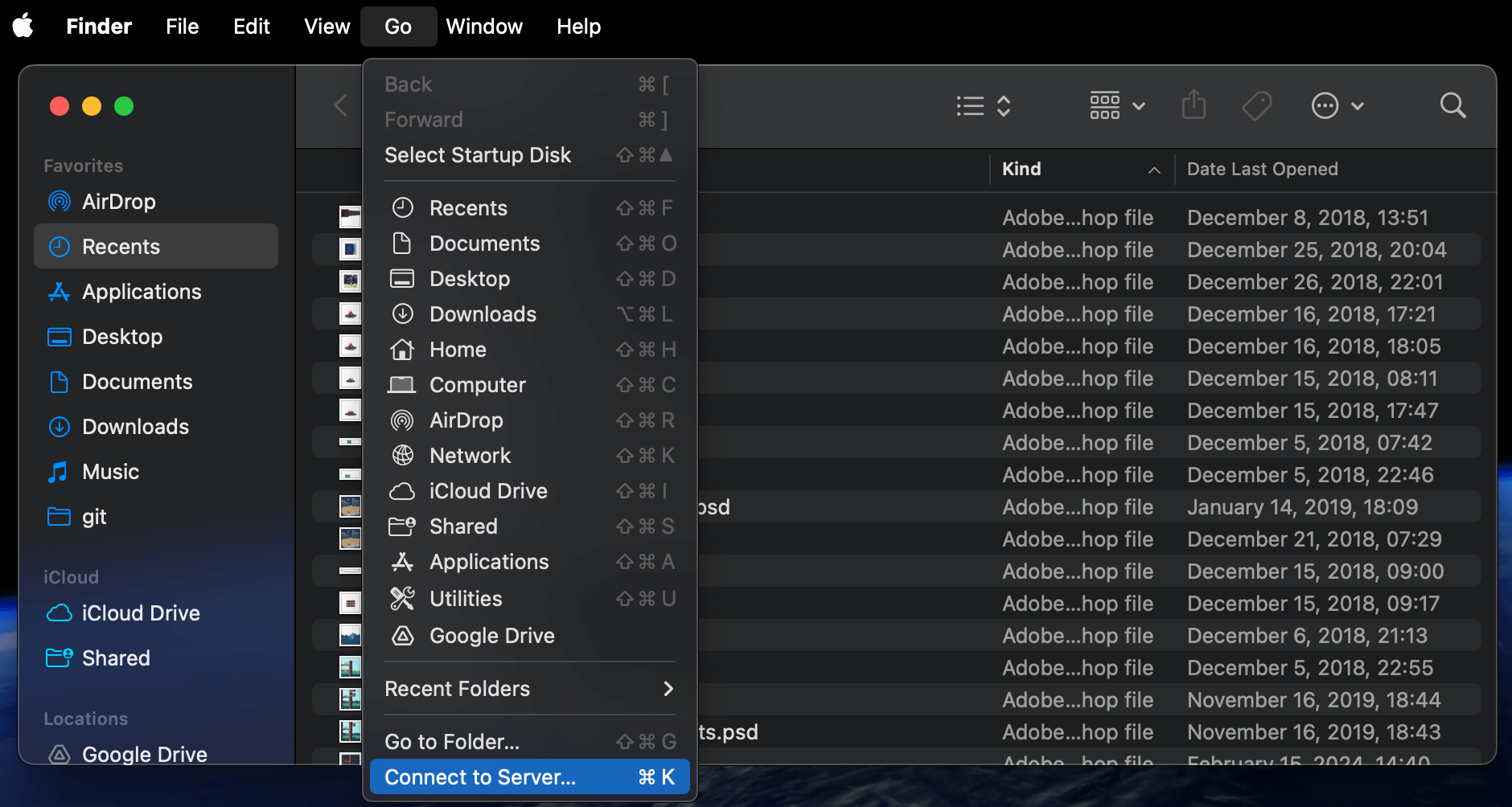Open the View menu in menu bar
Screen dimensions: 1512x807
tap(327, 26)
